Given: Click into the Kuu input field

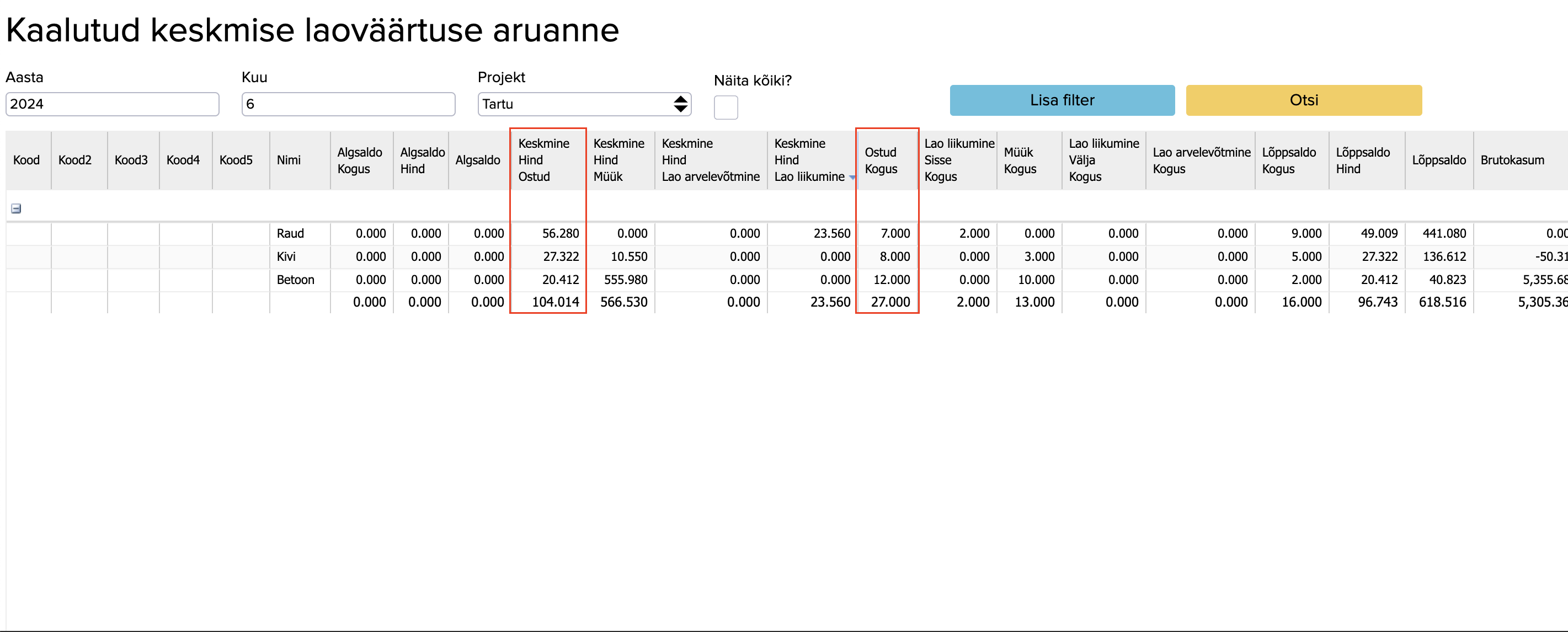Looking at the screenshot, I should pyautogui.click(x=348, y=104).
